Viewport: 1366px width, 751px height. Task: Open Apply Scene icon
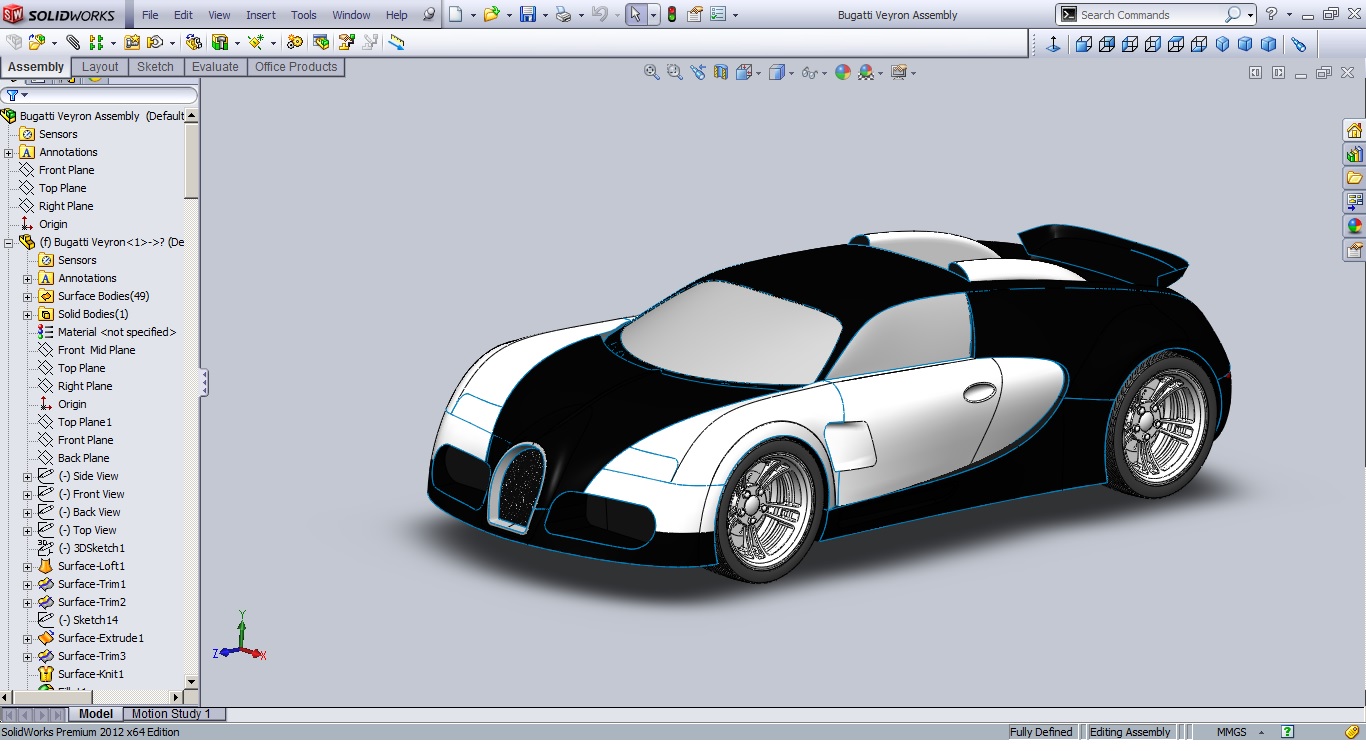click(866, 72)
